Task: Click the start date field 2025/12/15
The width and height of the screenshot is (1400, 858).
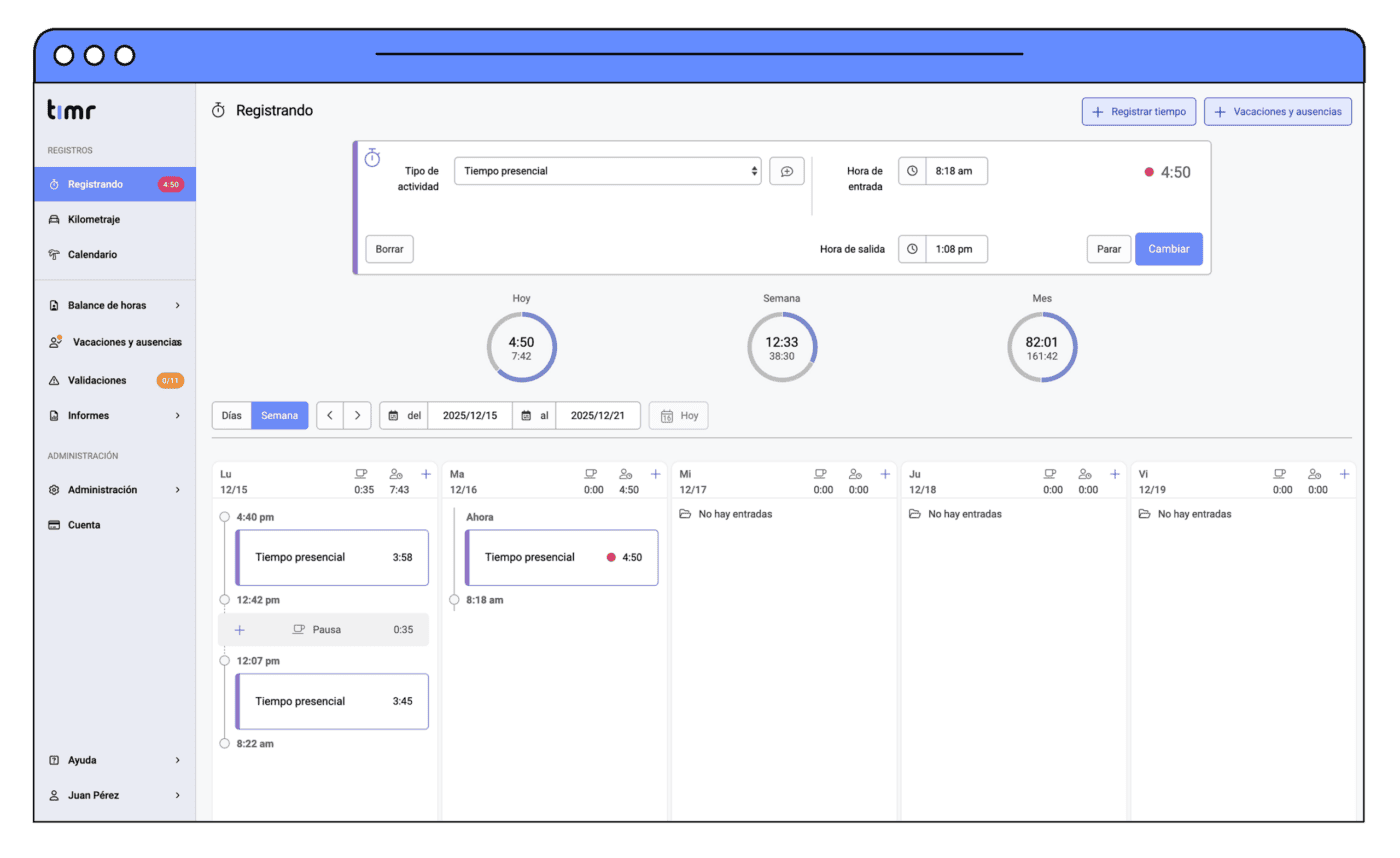Action: [469, 416]
